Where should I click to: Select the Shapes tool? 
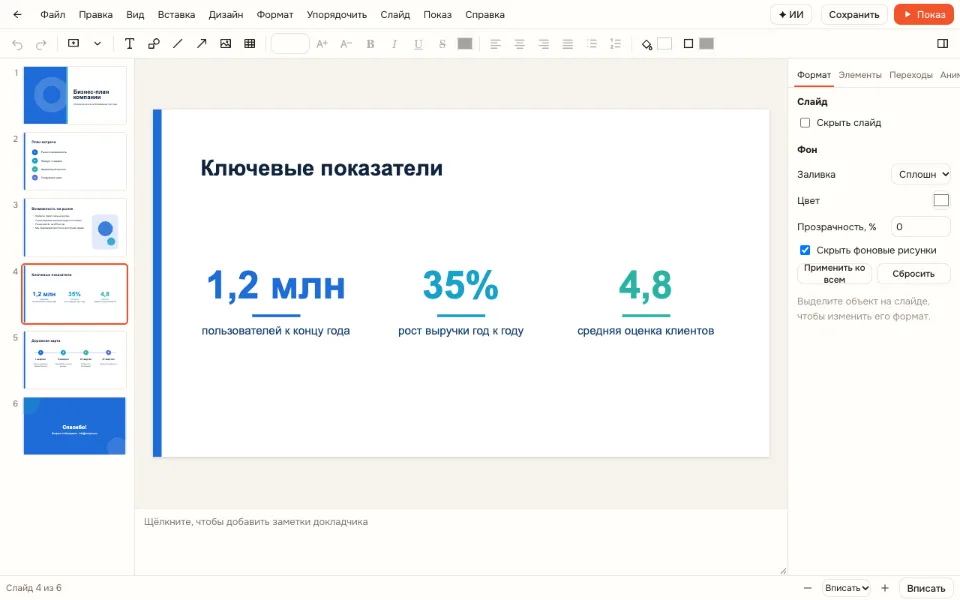[154, 43]
